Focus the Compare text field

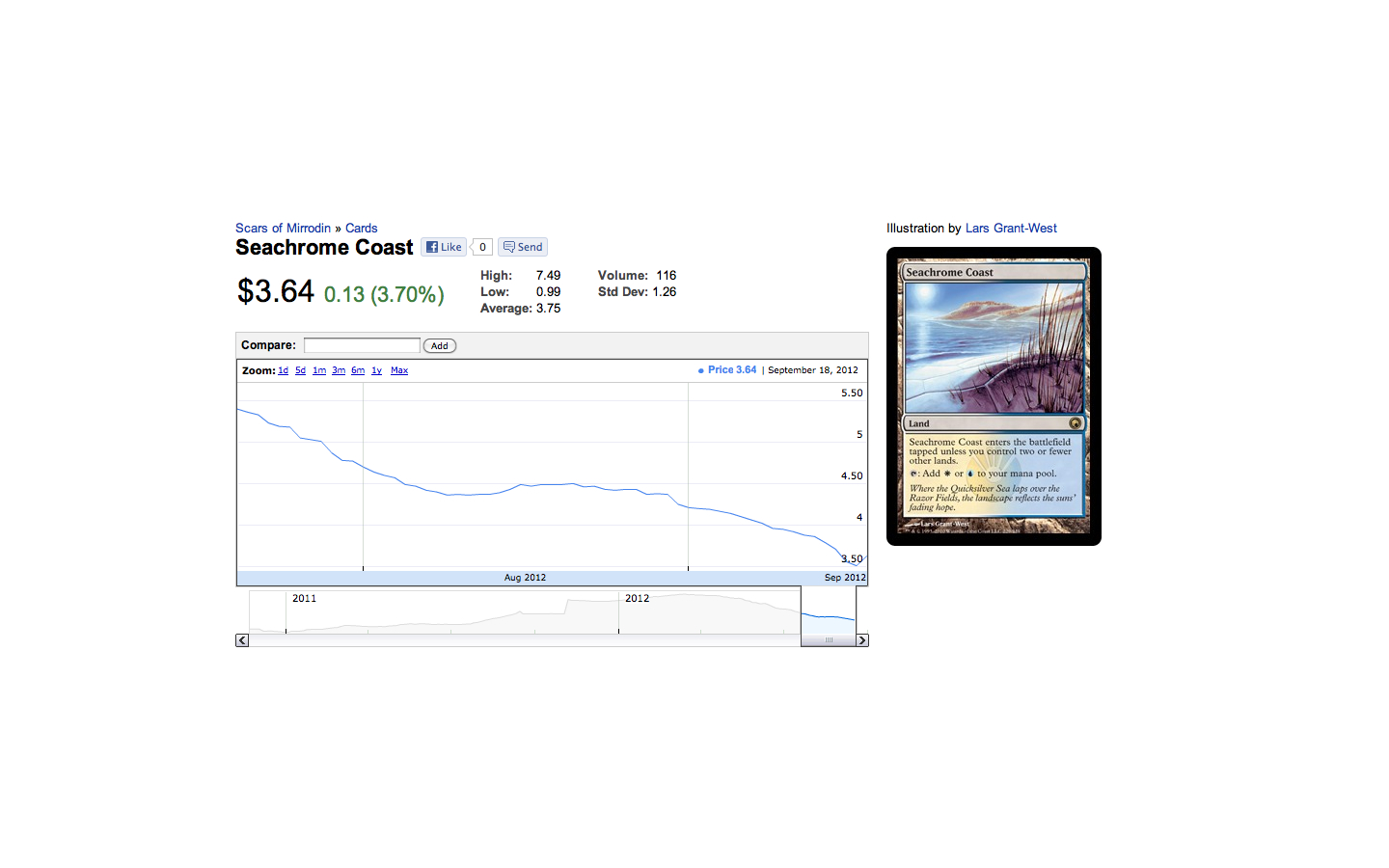362,345
